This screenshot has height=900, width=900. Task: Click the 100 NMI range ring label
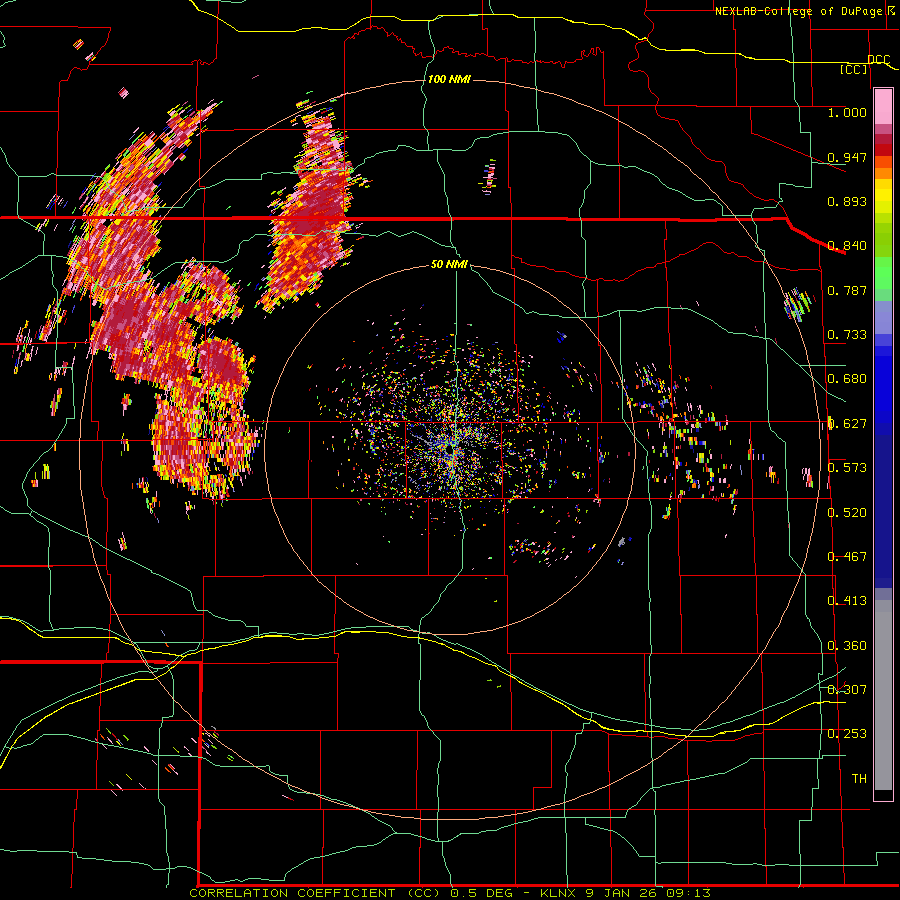(x=449, y=79)
